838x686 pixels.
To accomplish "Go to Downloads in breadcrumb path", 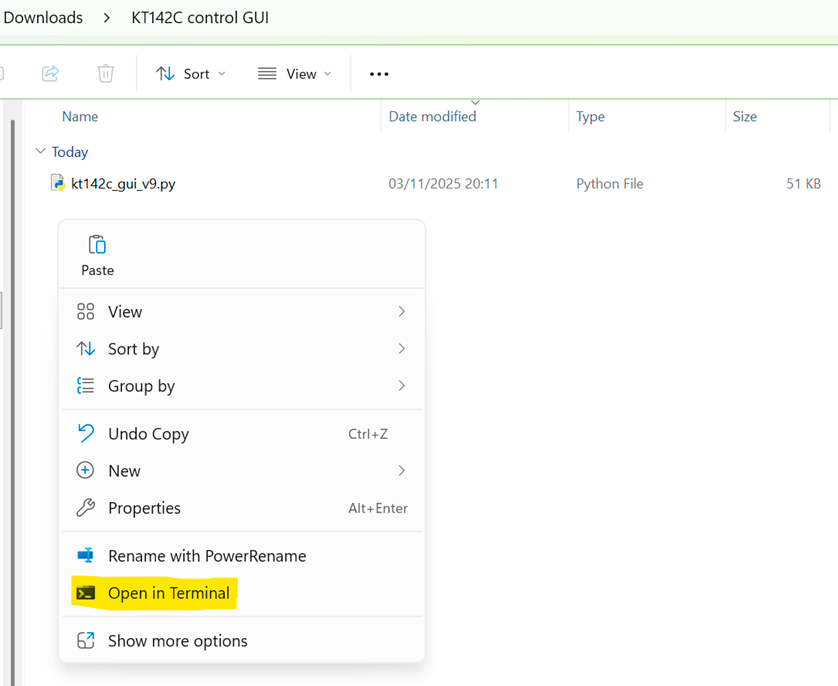I will (x=43, y=18).
